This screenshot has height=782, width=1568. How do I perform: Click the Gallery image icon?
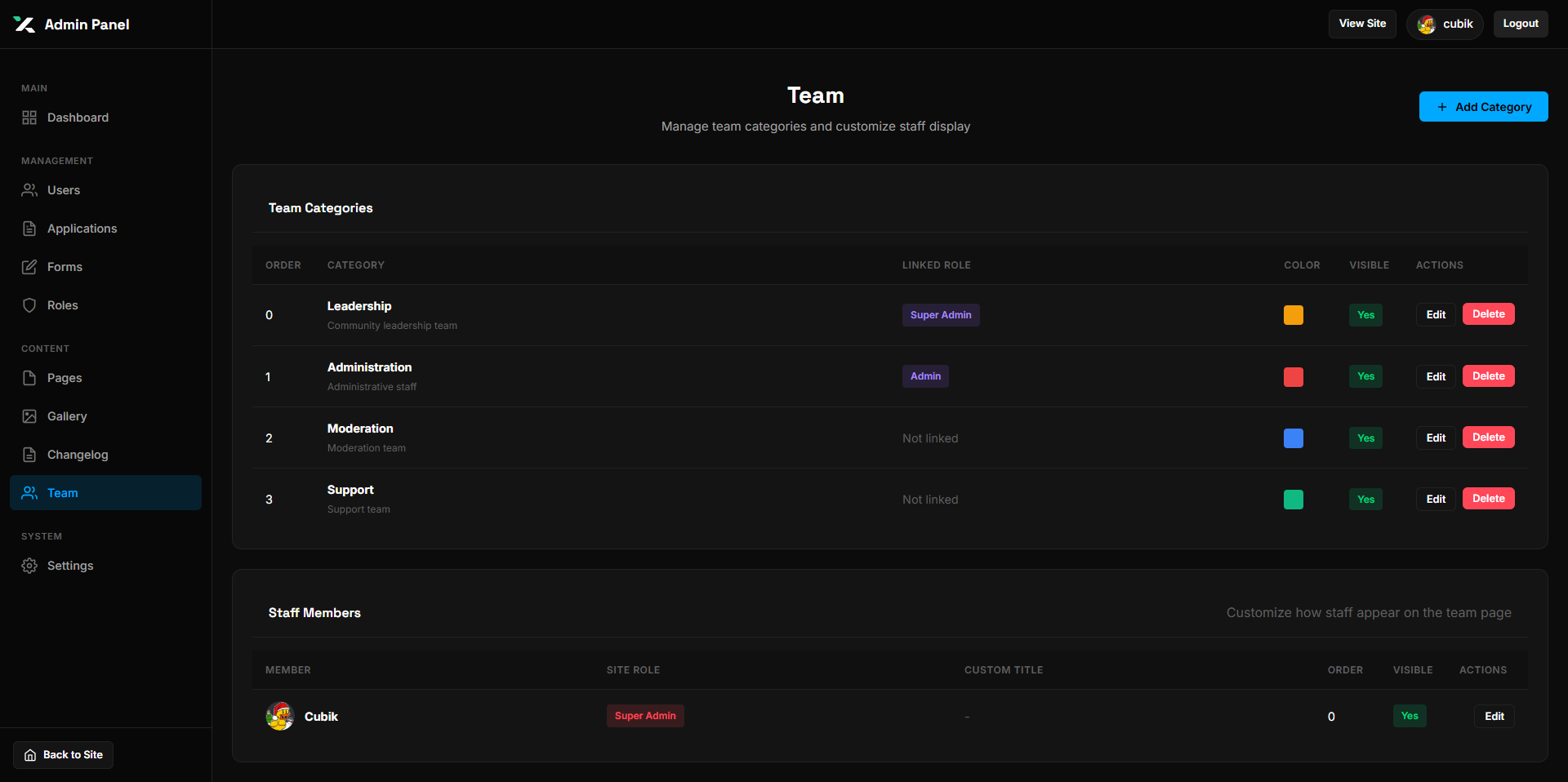point(29,416)
